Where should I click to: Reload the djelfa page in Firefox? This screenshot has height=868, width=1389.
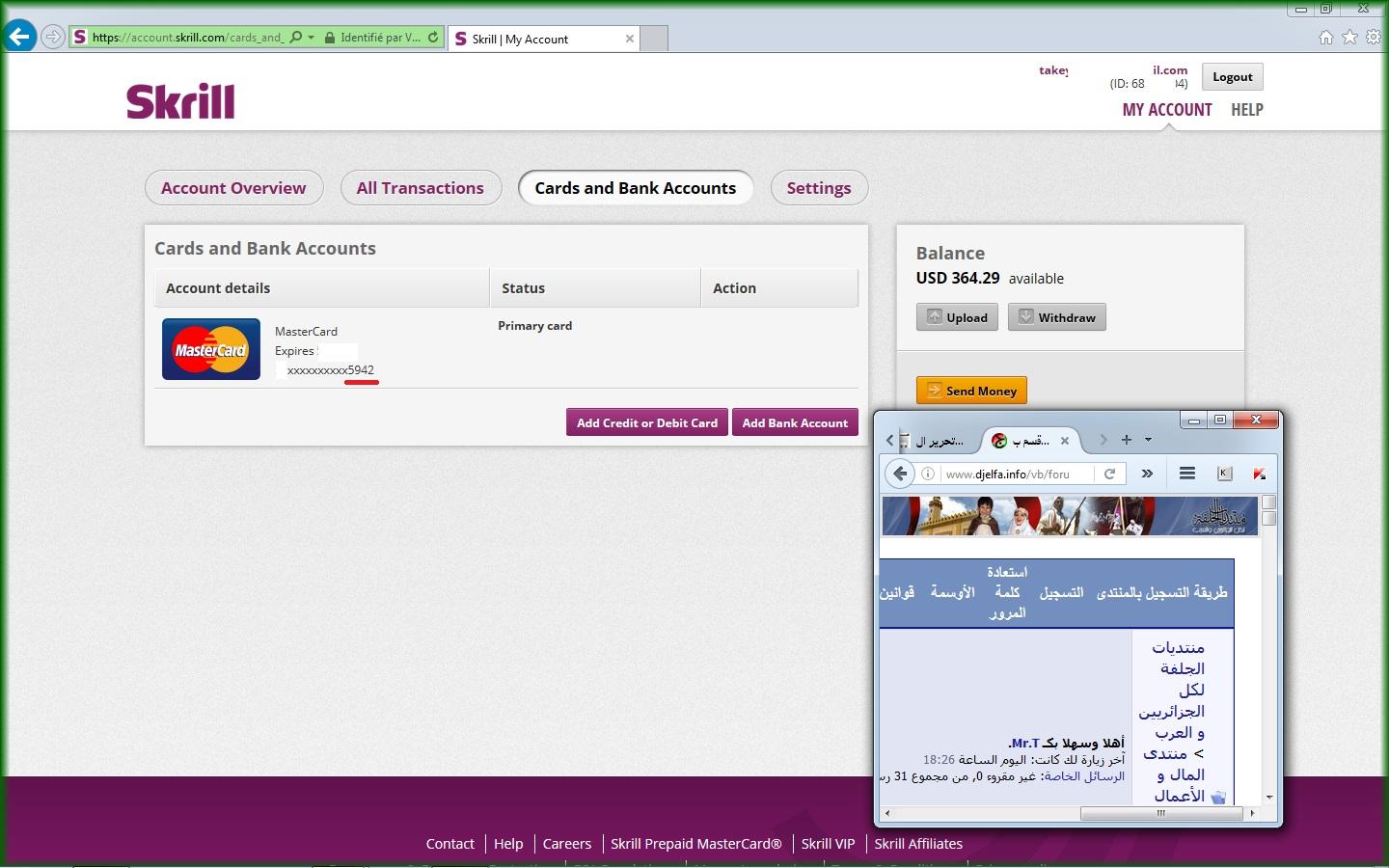(1109, 474)
